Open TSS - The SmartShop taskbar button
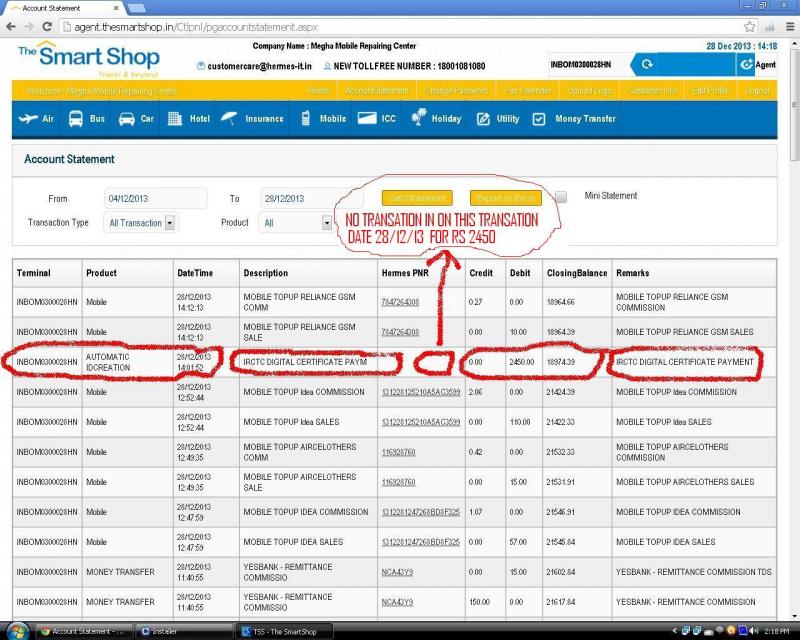This screenshot has width=800, height=640. pos(285,631)
